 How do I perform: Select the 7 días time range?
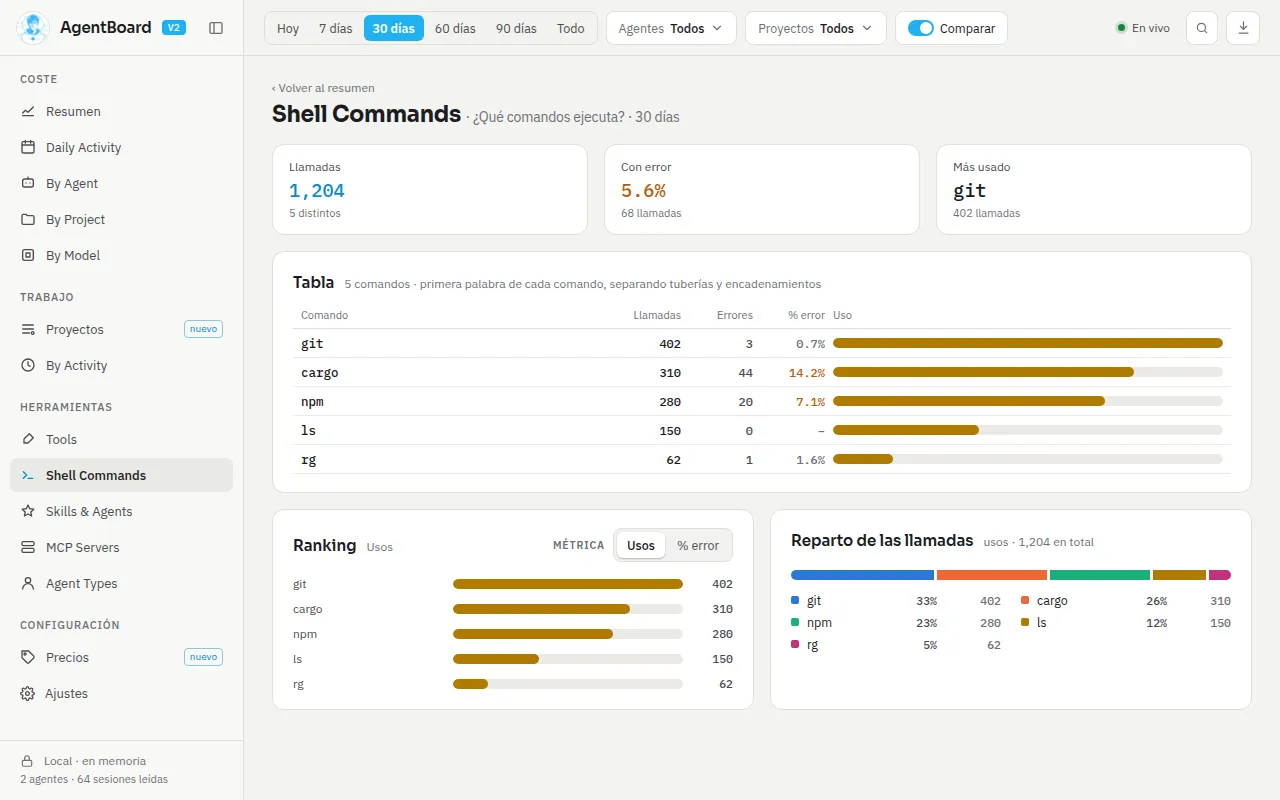(x=336, y=28)
